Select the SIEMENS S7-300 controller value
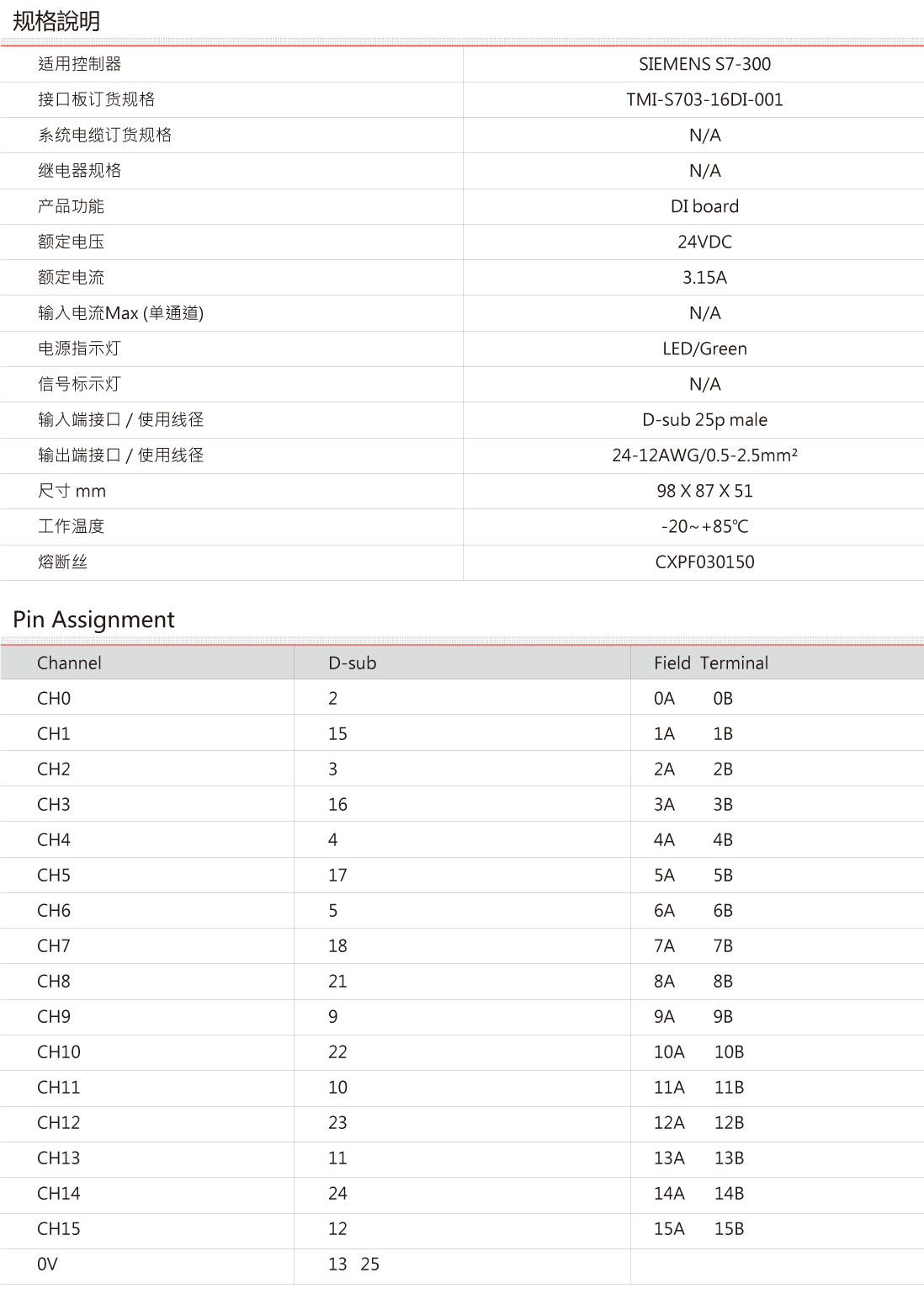This screenshot has width=924, height=1299. (x=704, y=64)
